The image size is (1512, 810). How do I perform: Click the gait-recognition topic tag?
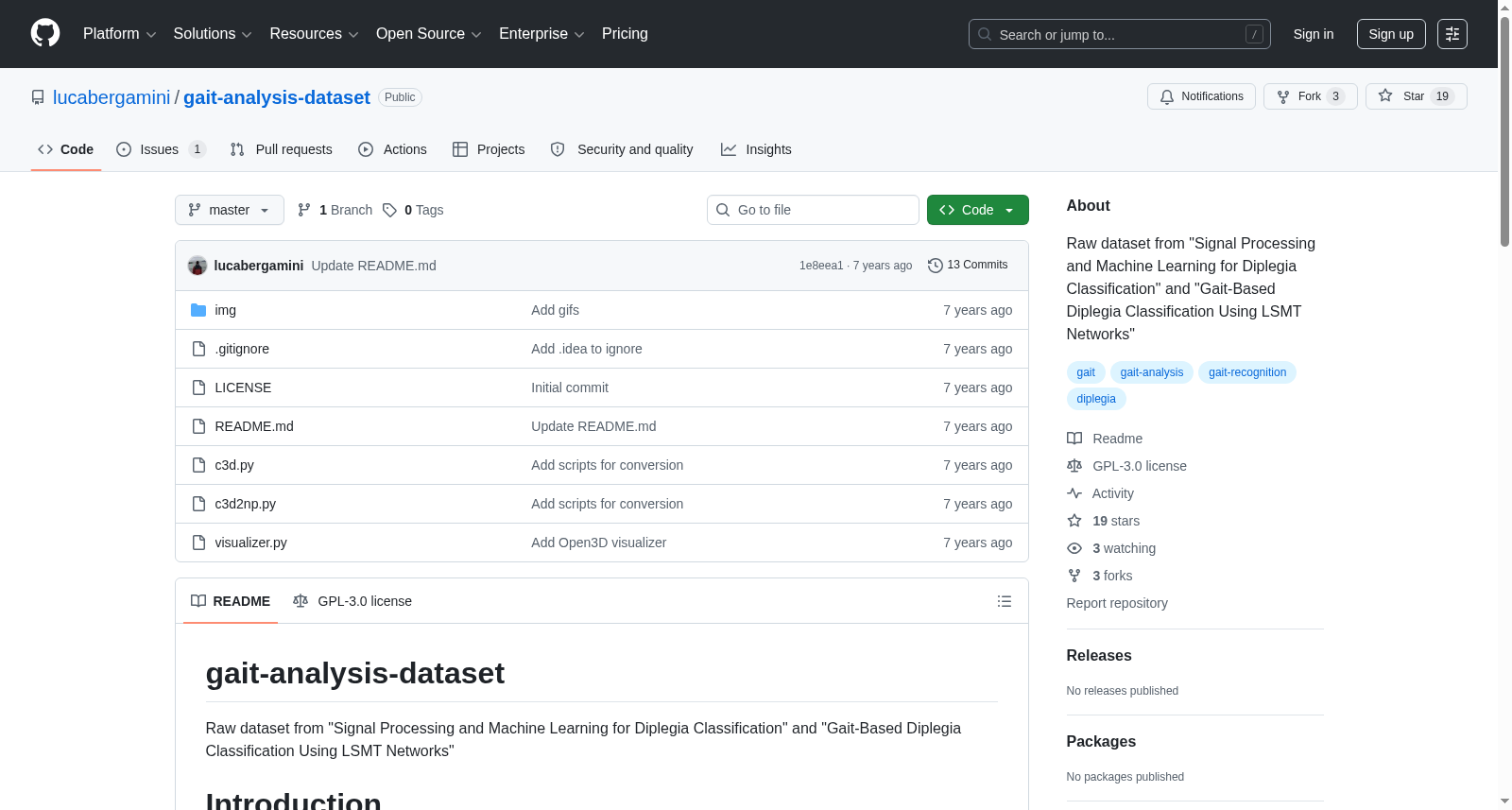click(1247, 372)
